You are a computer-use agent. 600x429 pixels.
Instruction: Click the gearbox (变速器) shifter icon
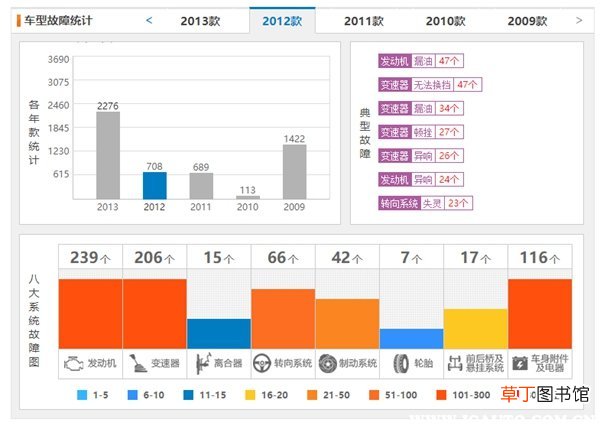click(137, 363)
